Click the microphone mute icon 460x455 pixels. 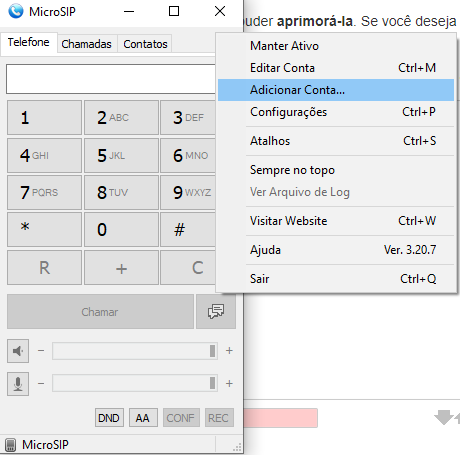pos(18,384)
